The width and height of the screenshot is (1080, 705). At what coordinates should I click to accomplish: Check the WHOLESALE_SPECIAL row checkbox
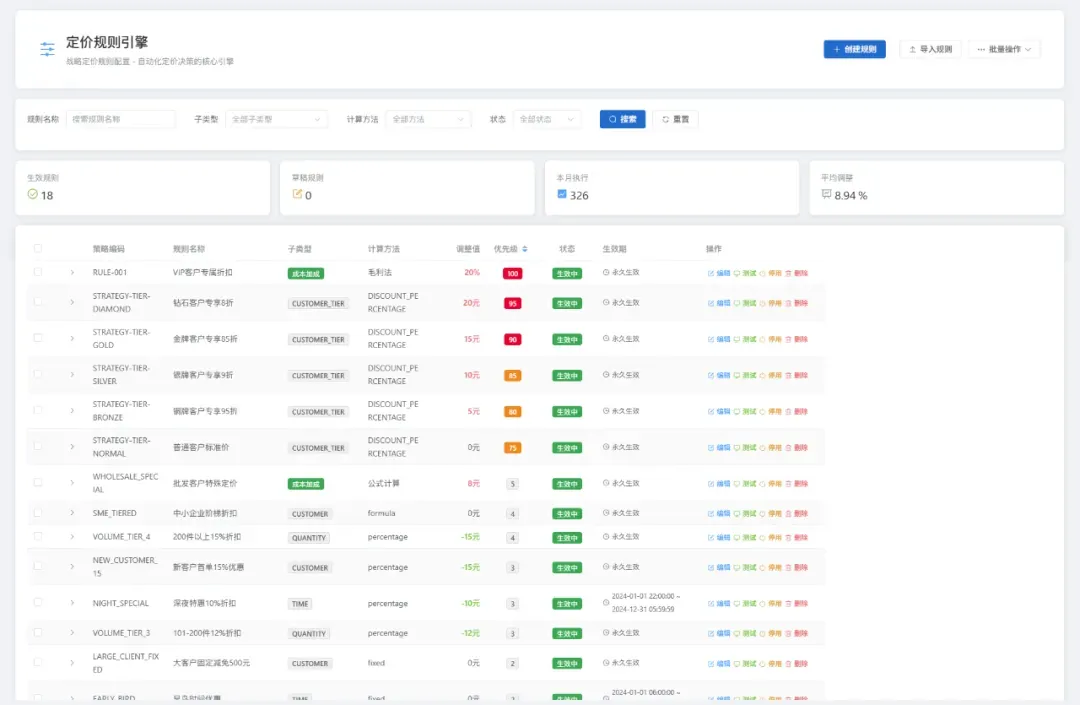tap(38, 483)
